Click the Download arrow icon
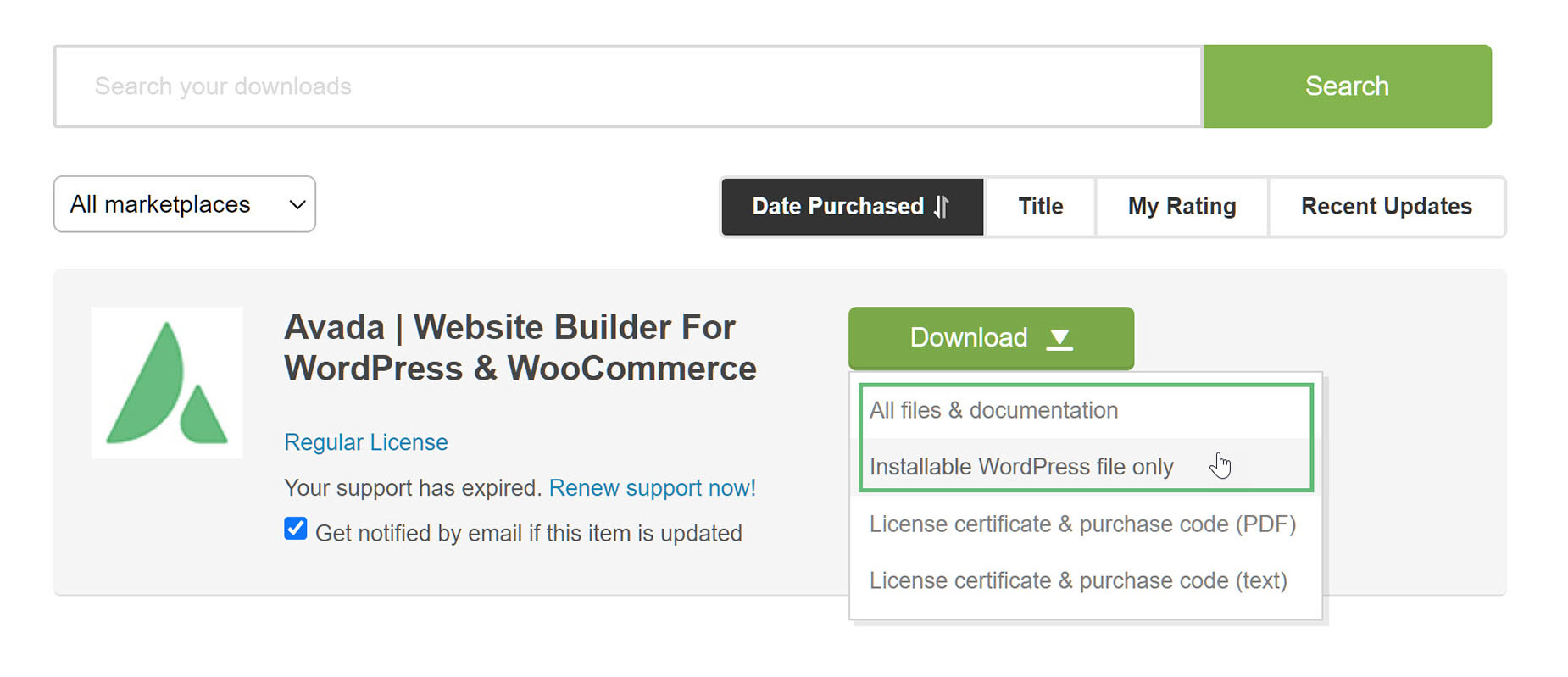This screenshot has width=1568, height=677. [1059, 339]
